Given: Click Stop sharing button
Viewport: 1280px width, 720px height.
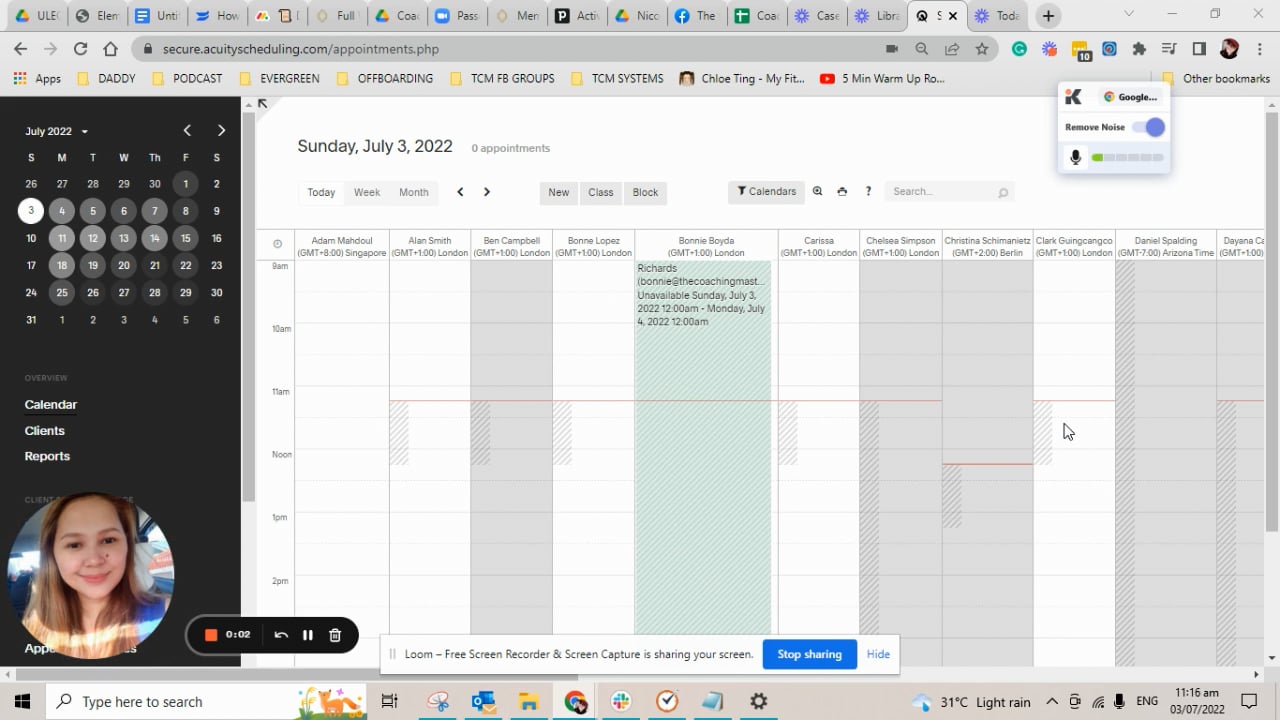Looking at the screenshot, I should (810, 654).
